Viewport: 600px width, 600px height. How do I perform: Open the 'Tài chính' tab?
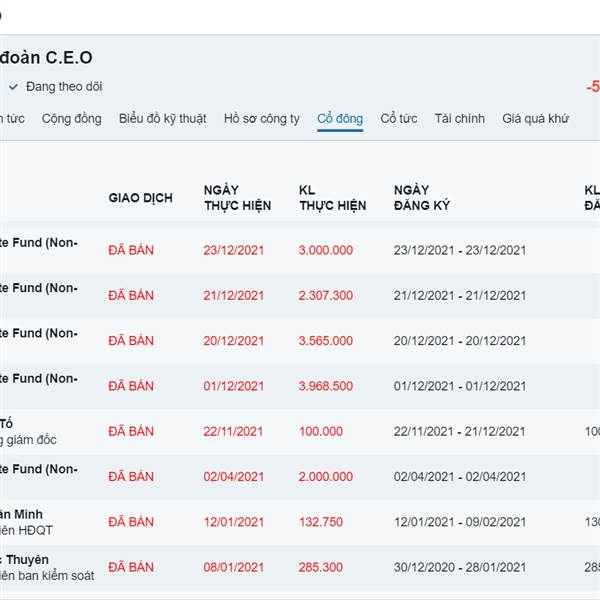(460, 119)
